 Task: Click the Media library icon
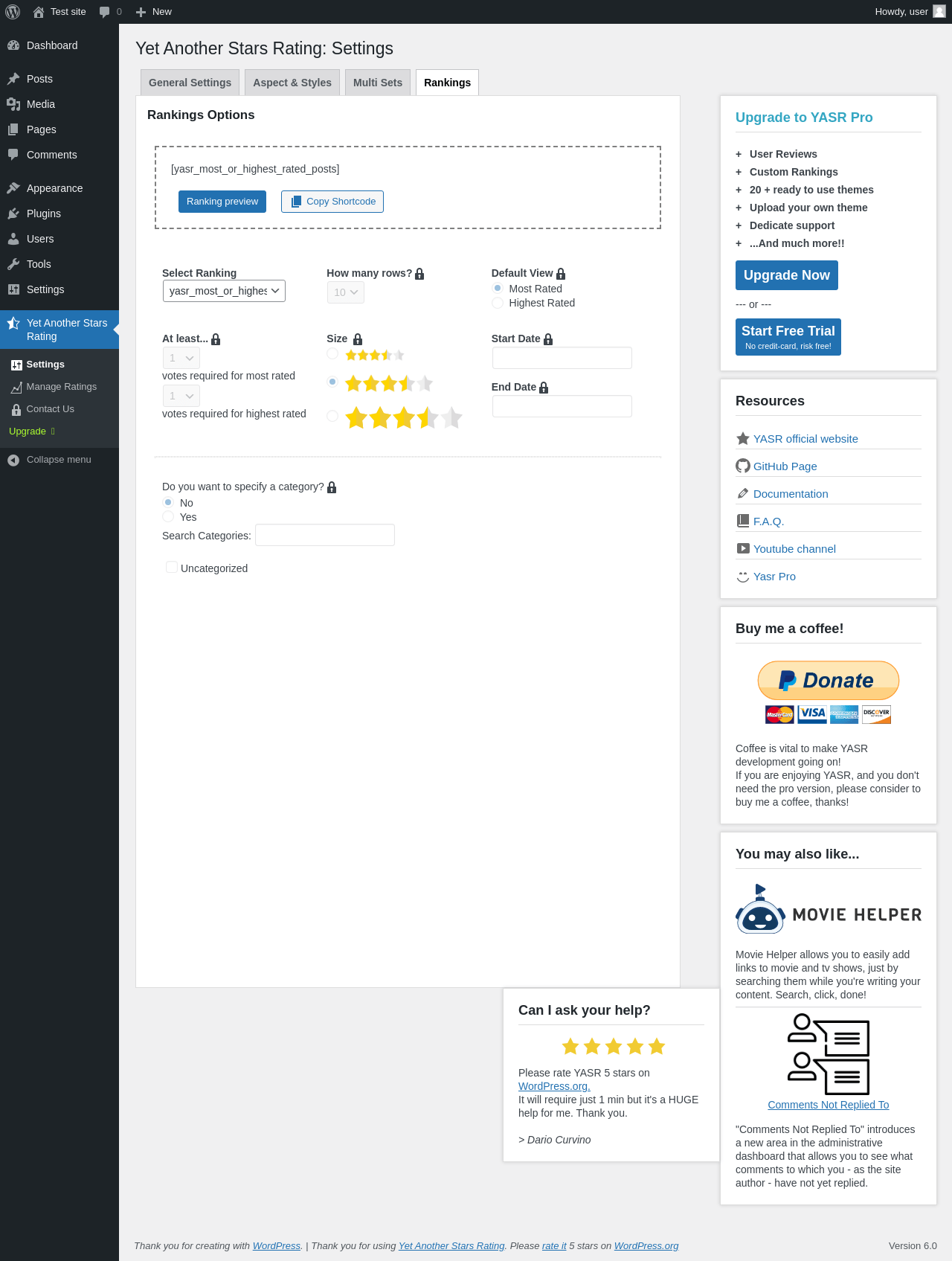click(x=13, y=104)
